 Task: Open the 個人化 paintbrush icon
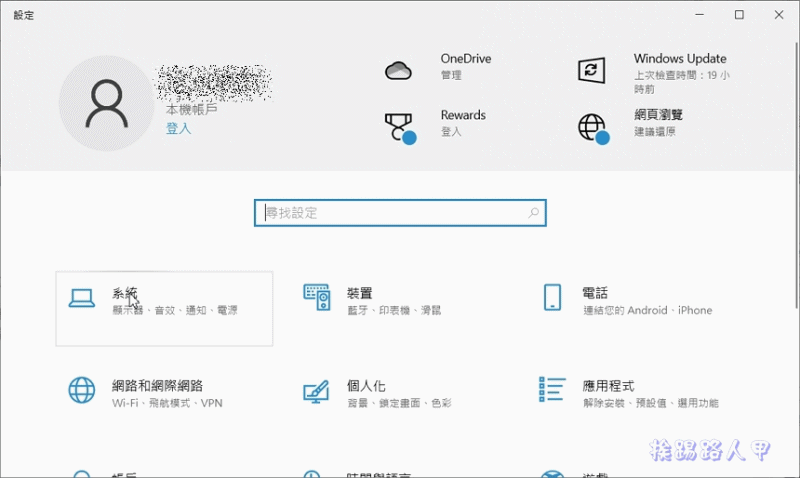(x=316, y=391)
